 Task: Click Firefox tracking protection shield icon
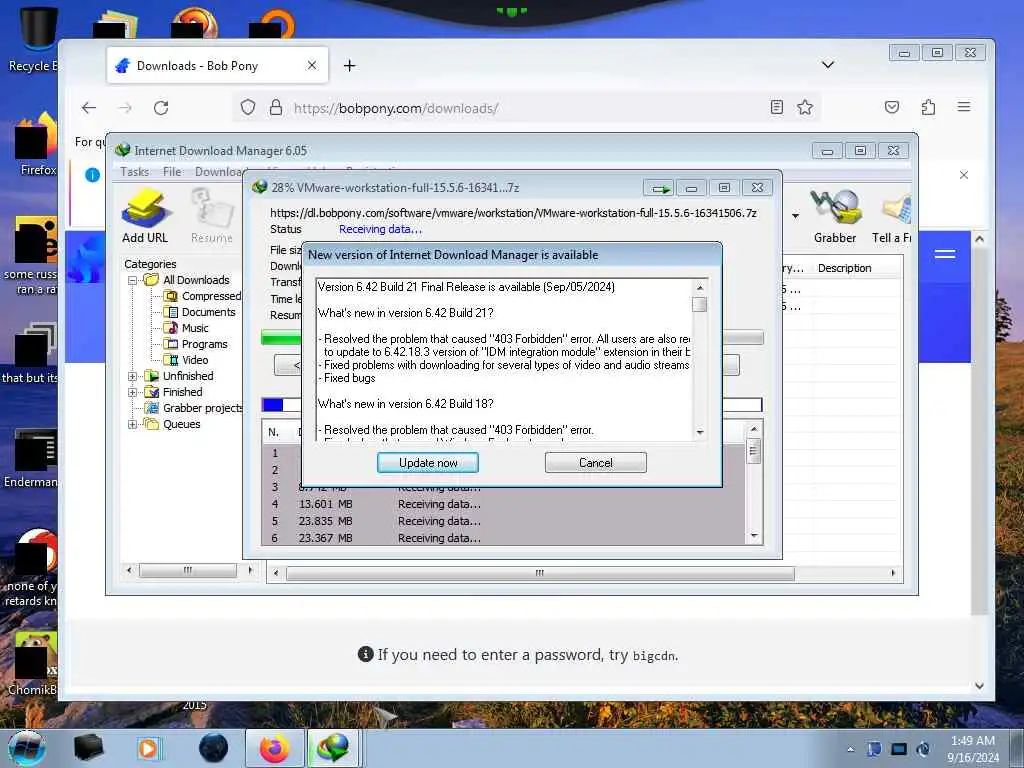click(248, 107)
